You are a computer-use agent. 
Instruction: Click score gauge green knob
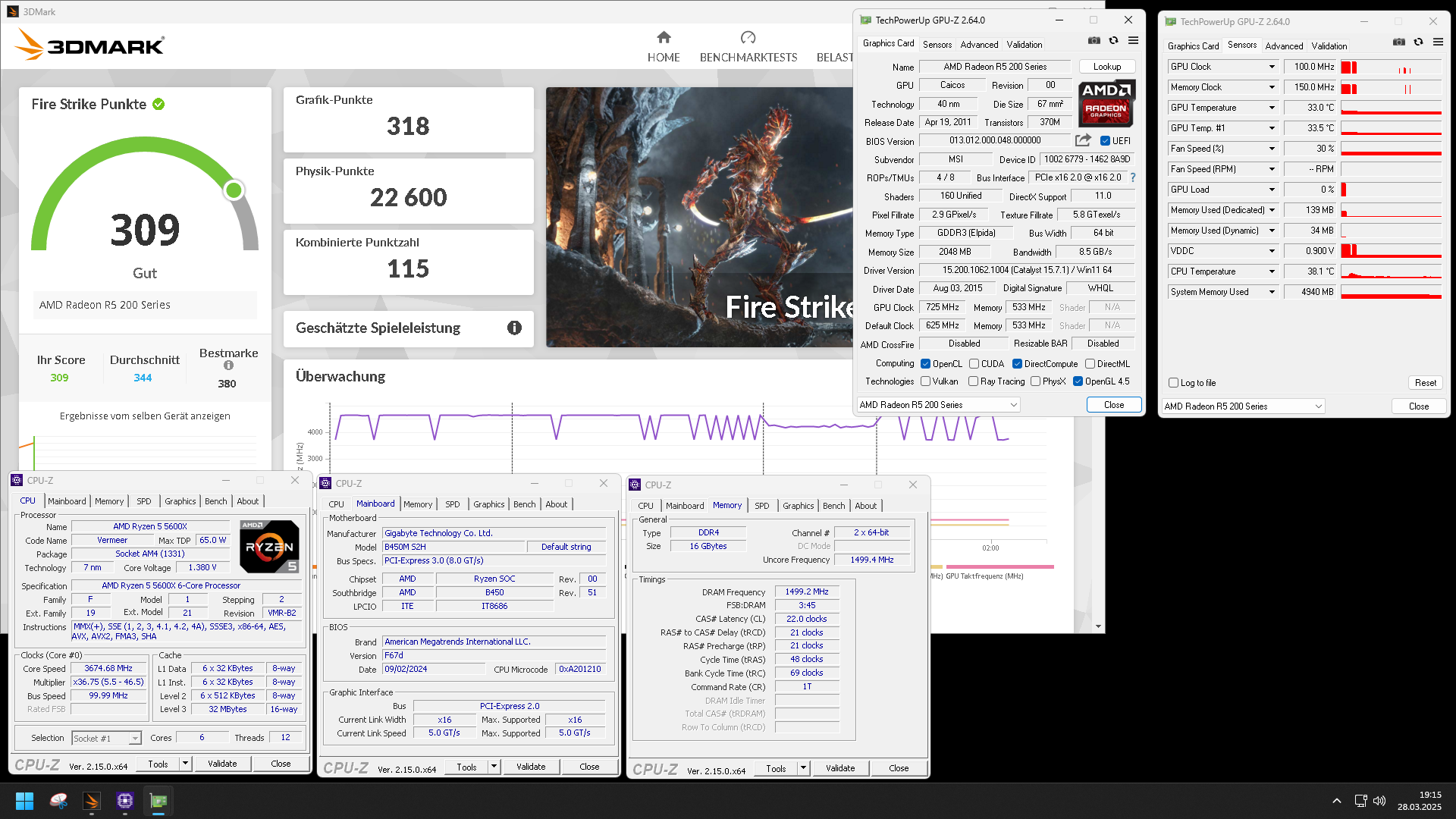click(x=234, y=190)
